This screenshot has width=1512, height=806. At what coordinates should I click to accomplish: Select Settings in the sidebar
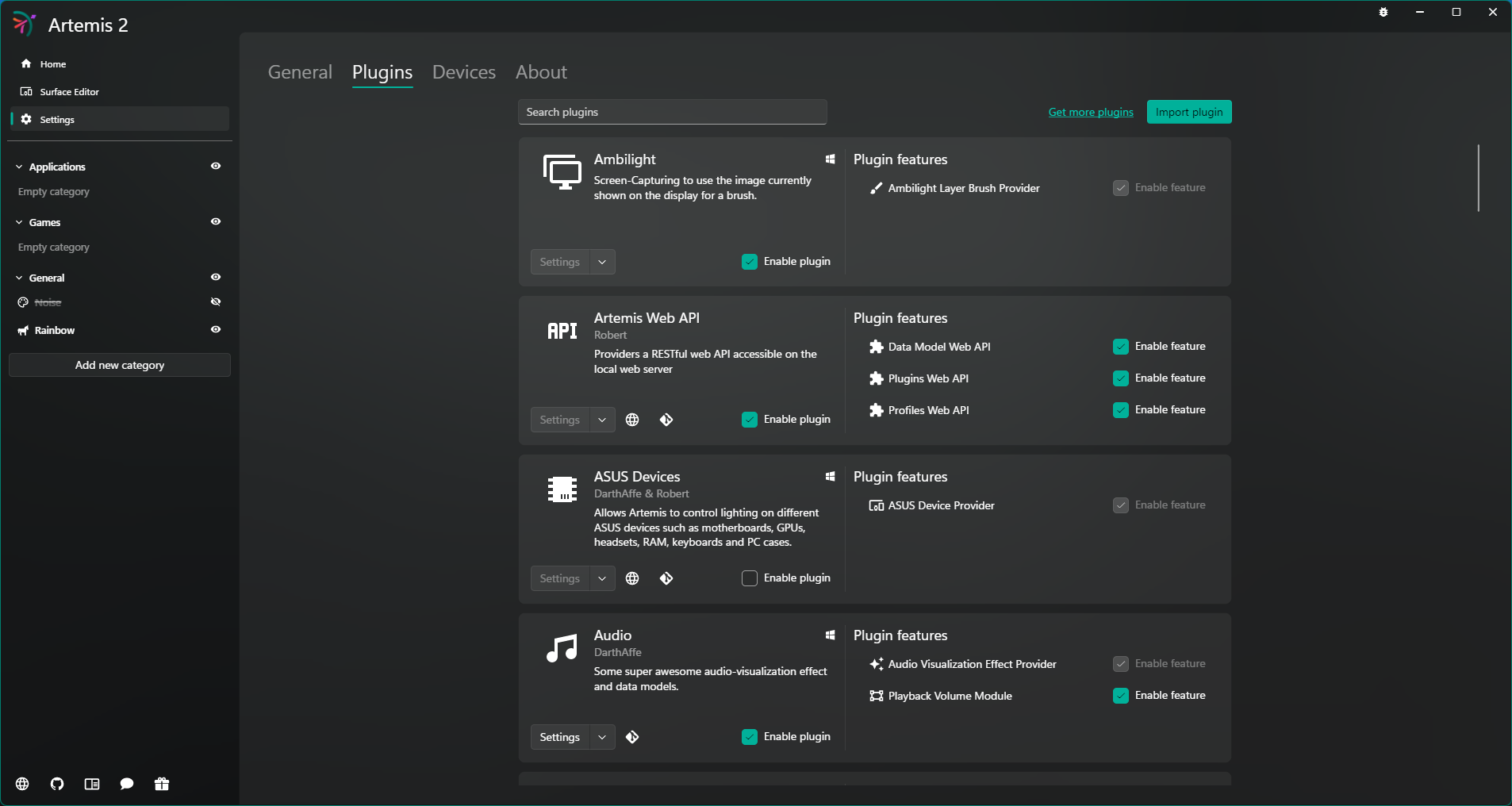coord(119,119)
